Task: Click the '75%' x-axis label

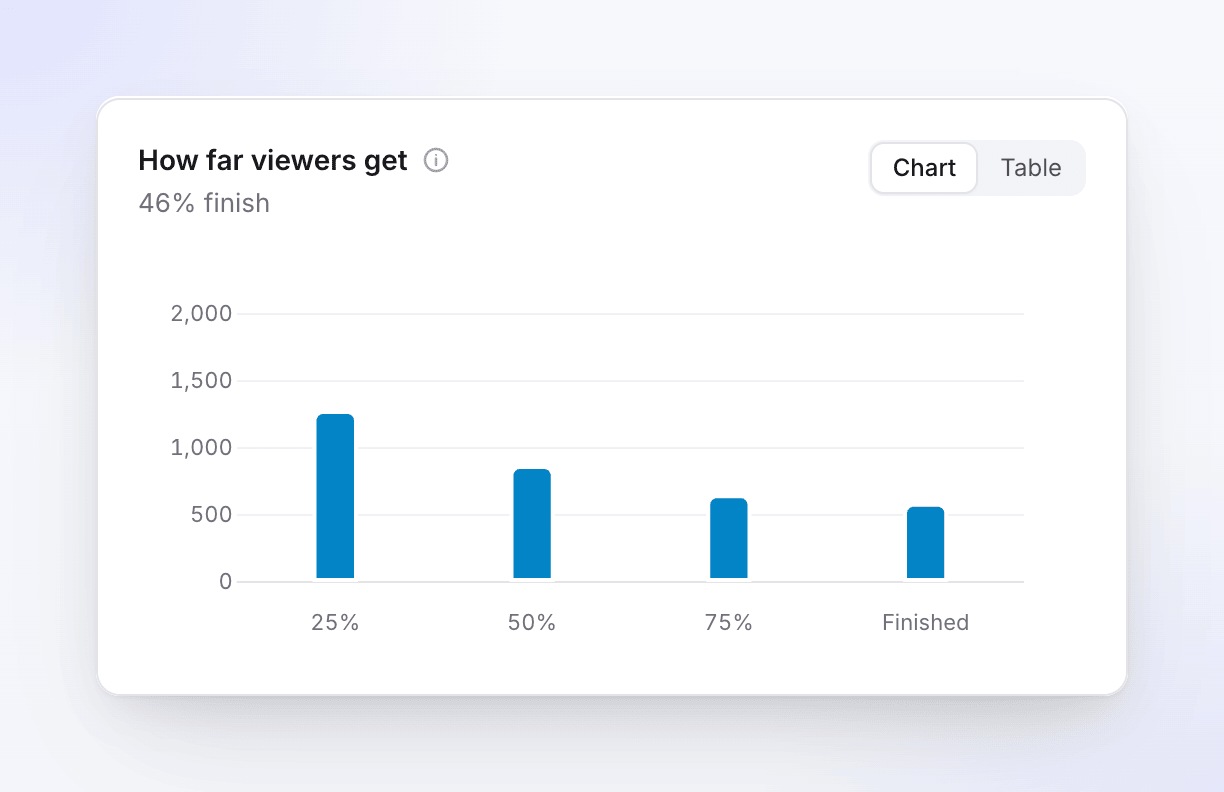Action: (x=729, y=622)
